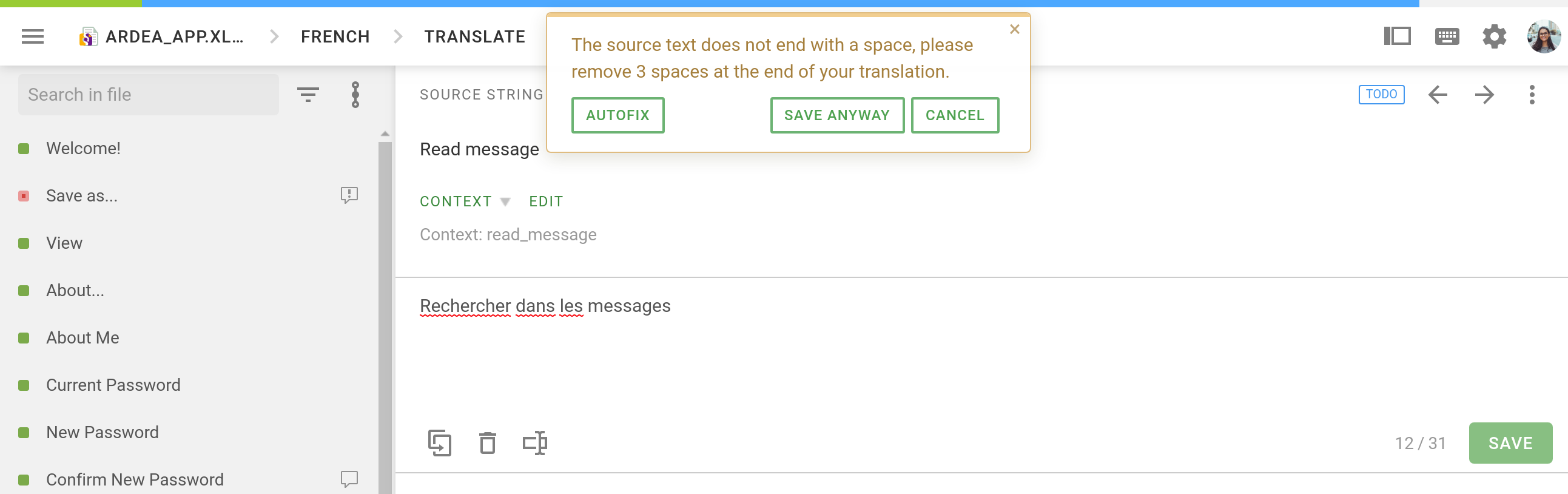View issue comment on Save as...
1568x494 pixels.
tap(349, 195)
